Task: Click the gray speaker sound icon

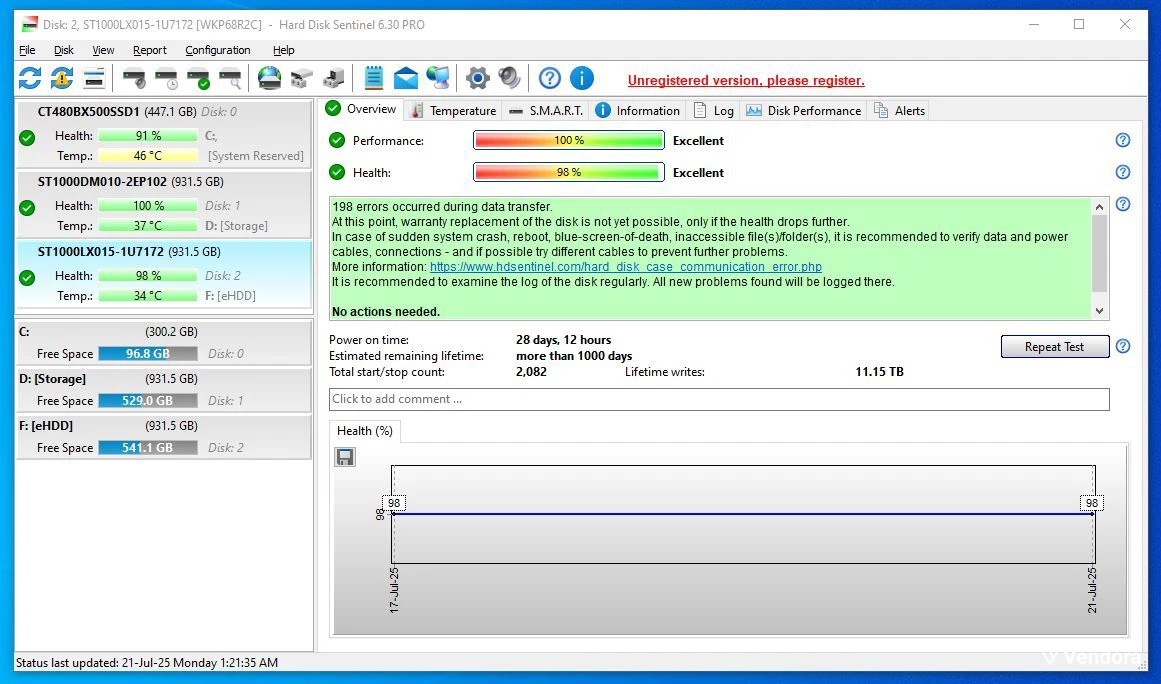Action: (509, 78)
